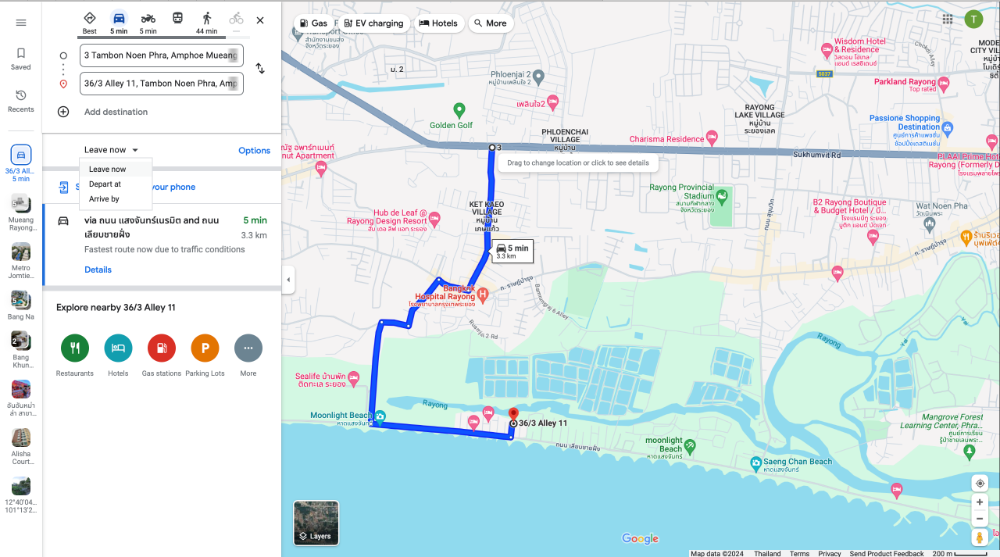Click Moonlight Beach camera marker
Screen dimensions: 1000x557
click(380, 417)
